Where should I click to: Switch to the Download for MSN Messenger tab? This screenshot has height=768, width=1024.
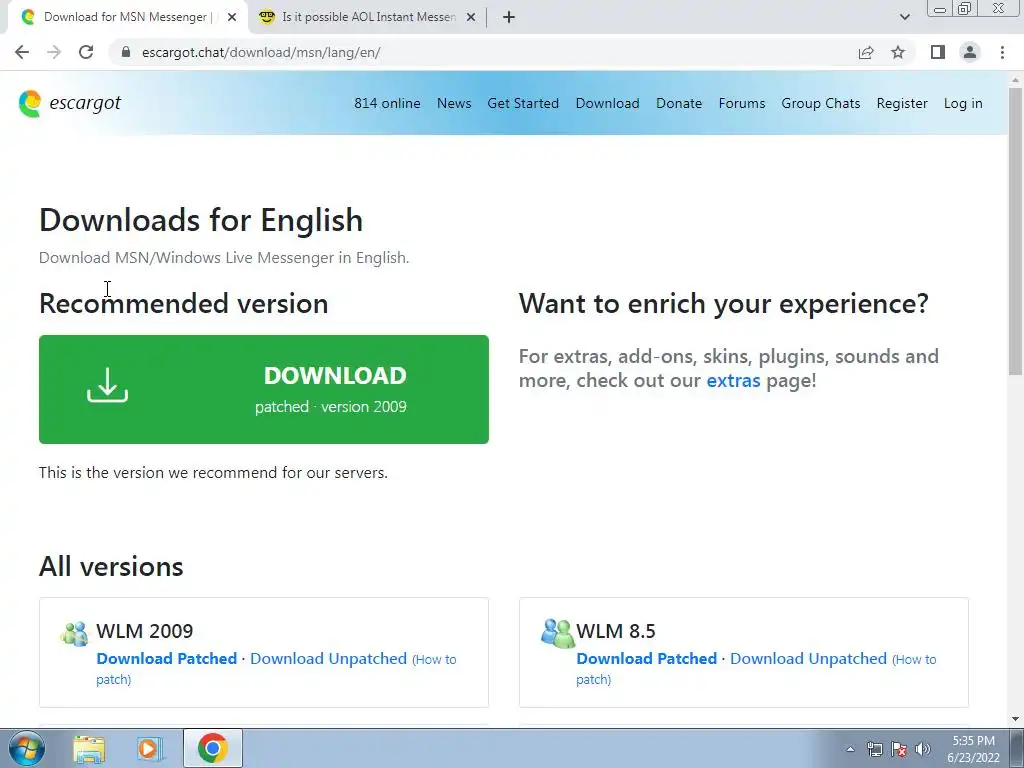[127, 17]
